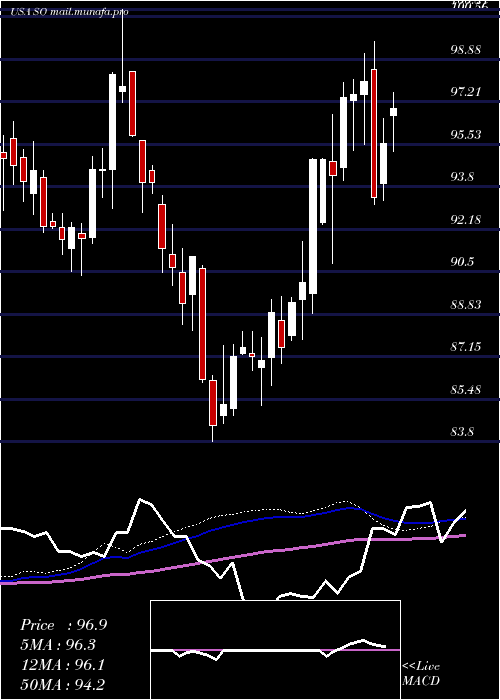The height and width of the screenshot is (700, 500).
Task: Click inside the MACD indicator panel
Action: click(x=275, y=650)
